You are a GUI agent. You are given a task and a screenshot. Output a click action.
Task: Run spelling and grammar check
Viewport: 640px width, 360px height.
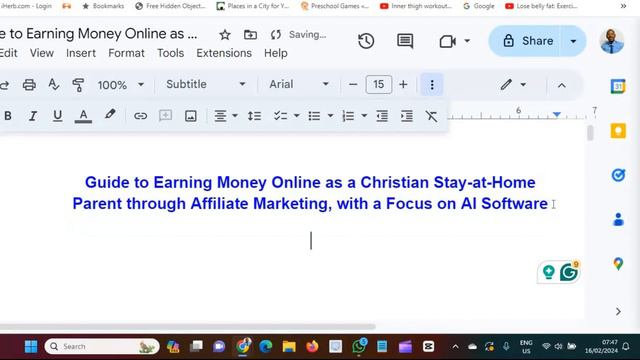click(53, 85)
